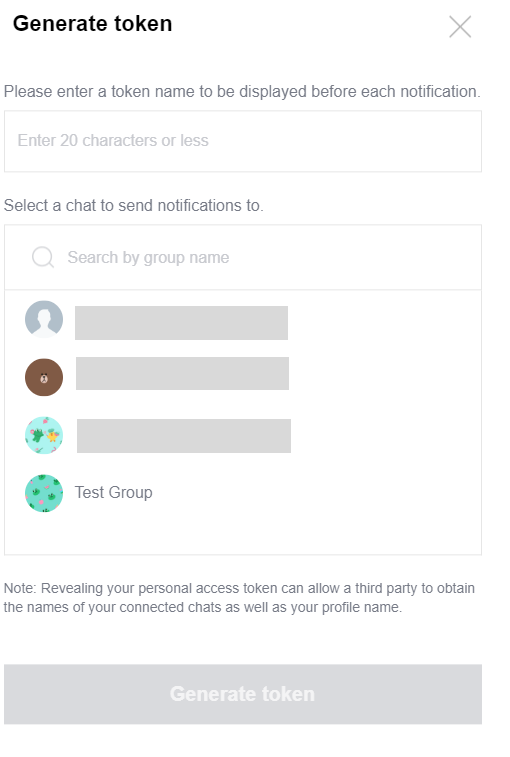Close the Generate token dialog
The height and width of the screenshot is (757, 510).
tap(460, 27)
